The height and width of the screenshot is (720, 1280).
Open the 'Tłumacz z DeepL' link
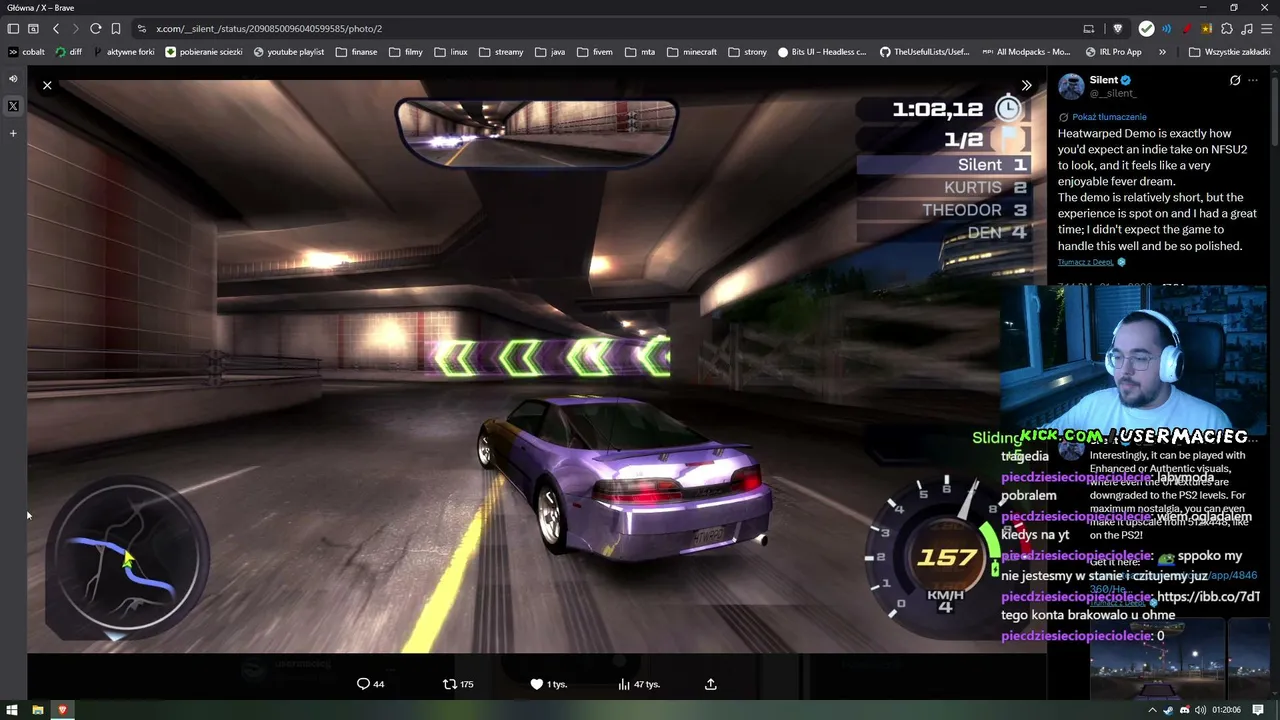1085,262
